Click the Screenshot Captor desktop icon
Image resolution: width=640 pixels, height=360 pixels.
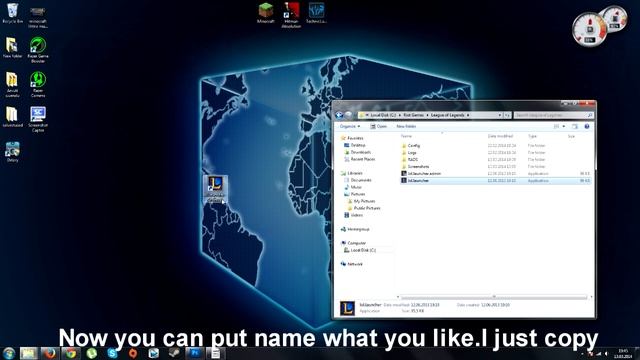coord(38,119)
